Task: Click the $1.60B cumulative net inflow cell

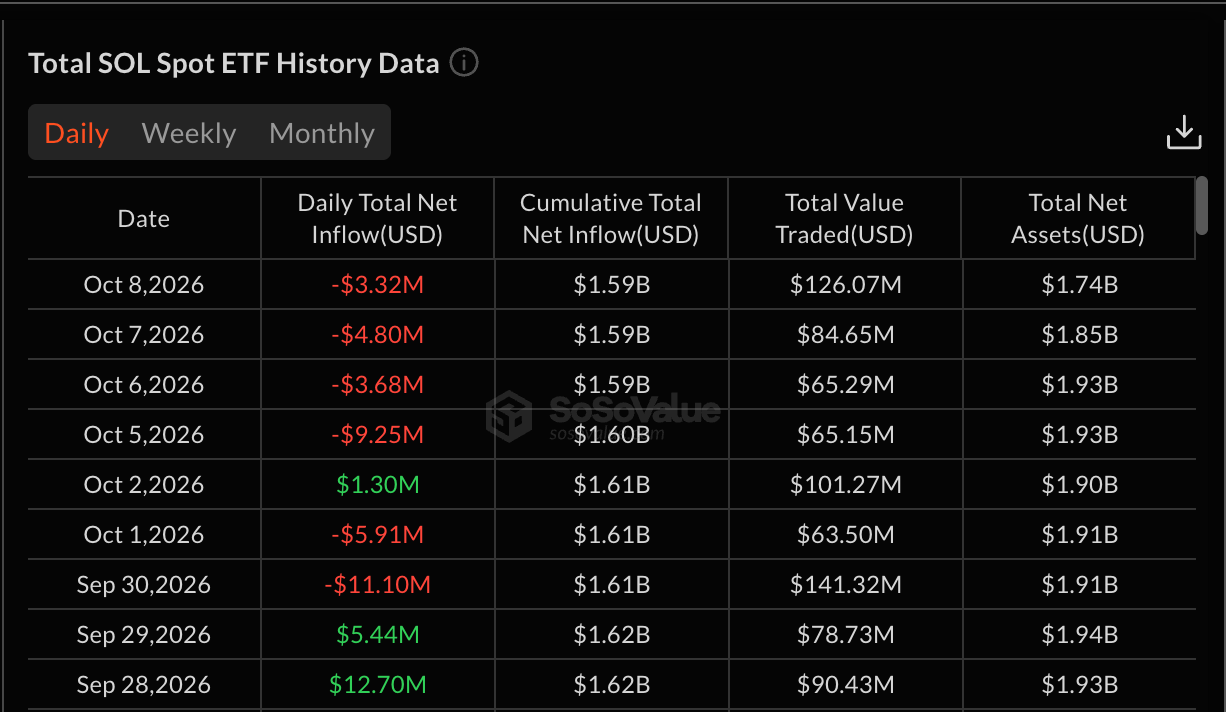Action: (612, 435)
